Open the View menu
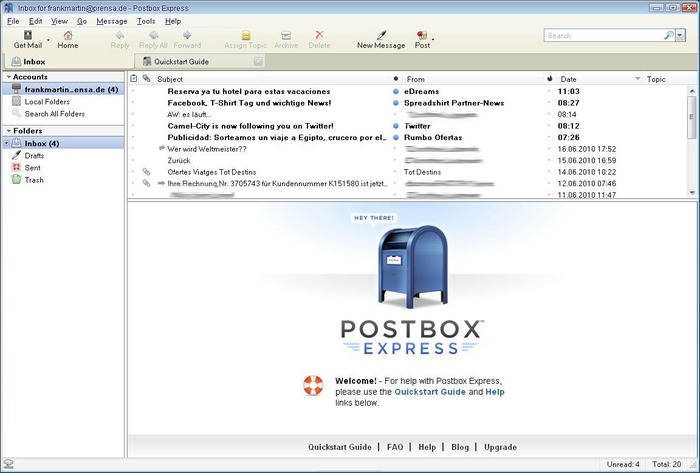The height and width of the screenshot is (473, 700). pyautogui.click(x=59, y=21)
